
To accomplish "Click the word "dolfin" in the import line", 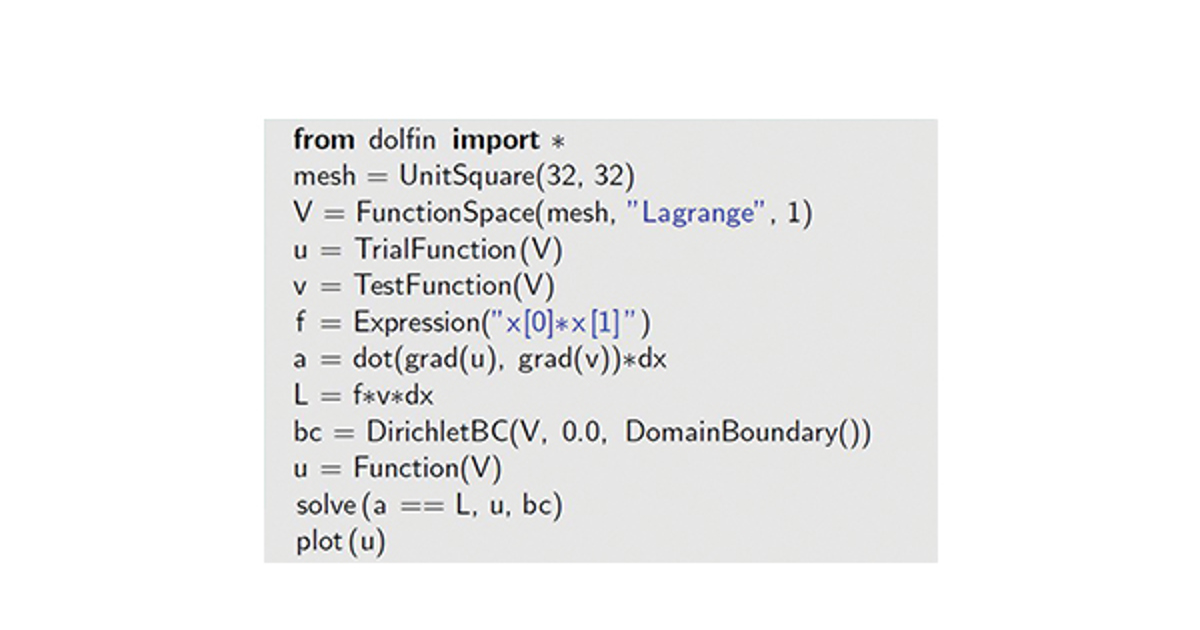I will click(403, 140).
